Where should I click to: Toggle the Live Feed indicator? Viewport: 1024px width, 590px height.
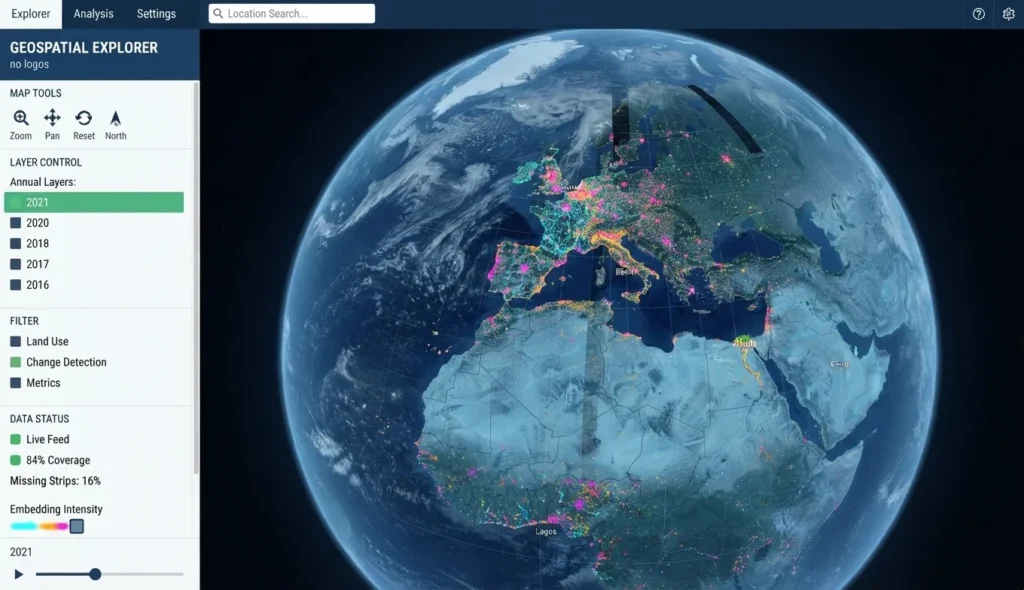click(x=16, y=440)
